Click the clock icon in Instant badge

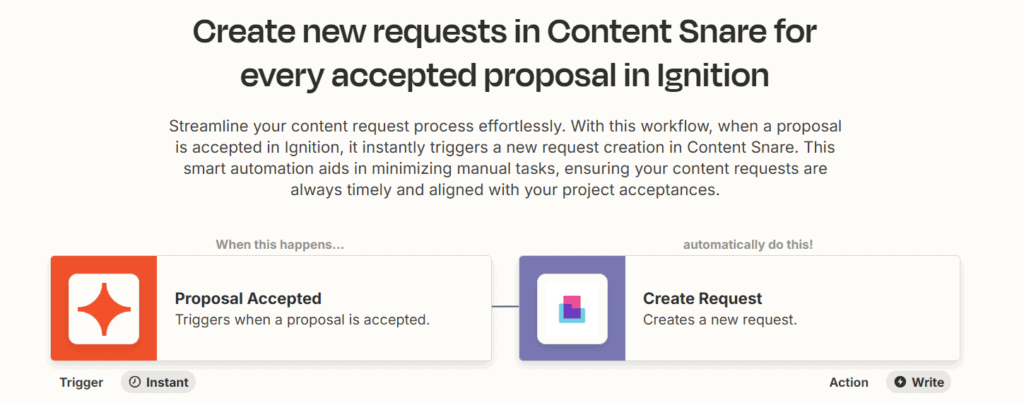135,382
